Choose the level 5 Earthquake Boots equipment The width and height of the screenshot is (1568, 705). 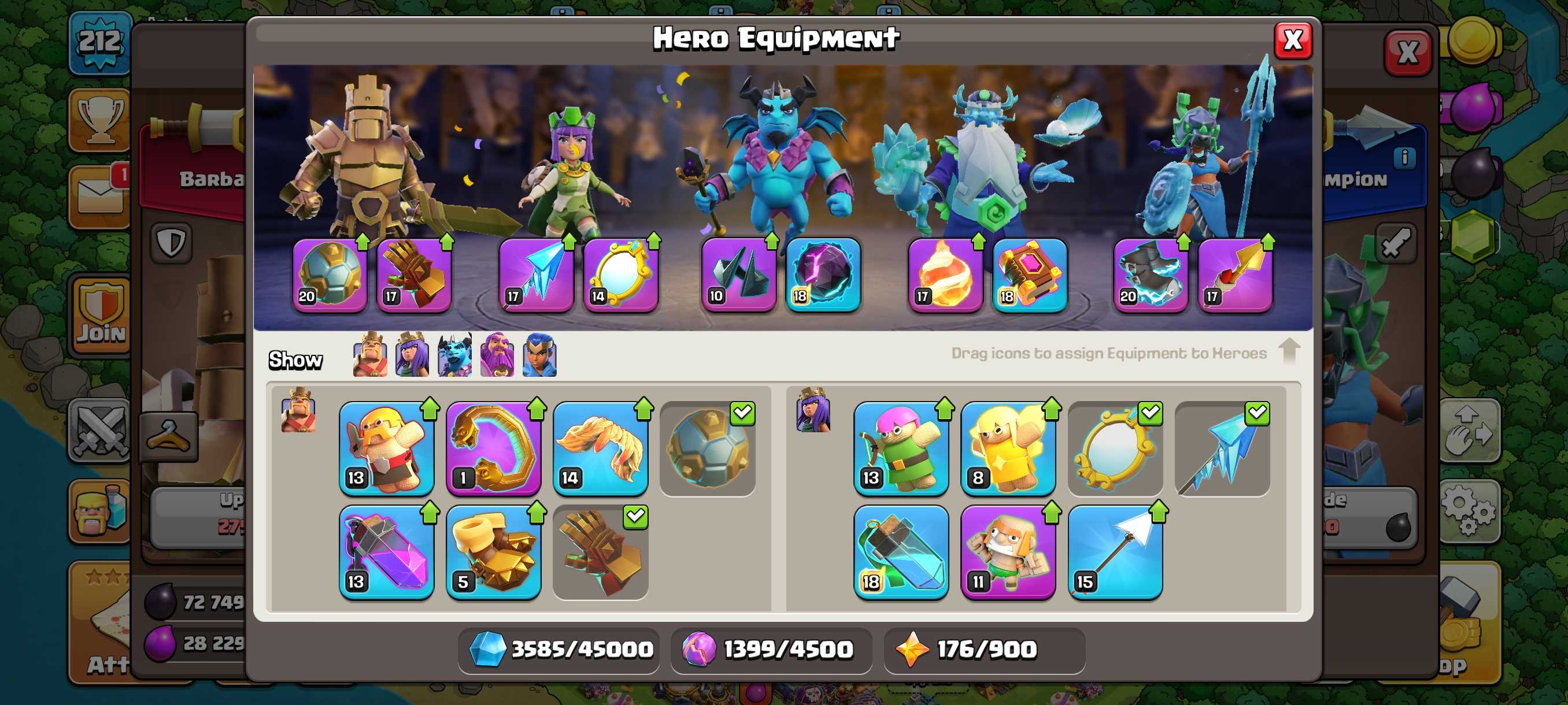(x=493, y=552)
